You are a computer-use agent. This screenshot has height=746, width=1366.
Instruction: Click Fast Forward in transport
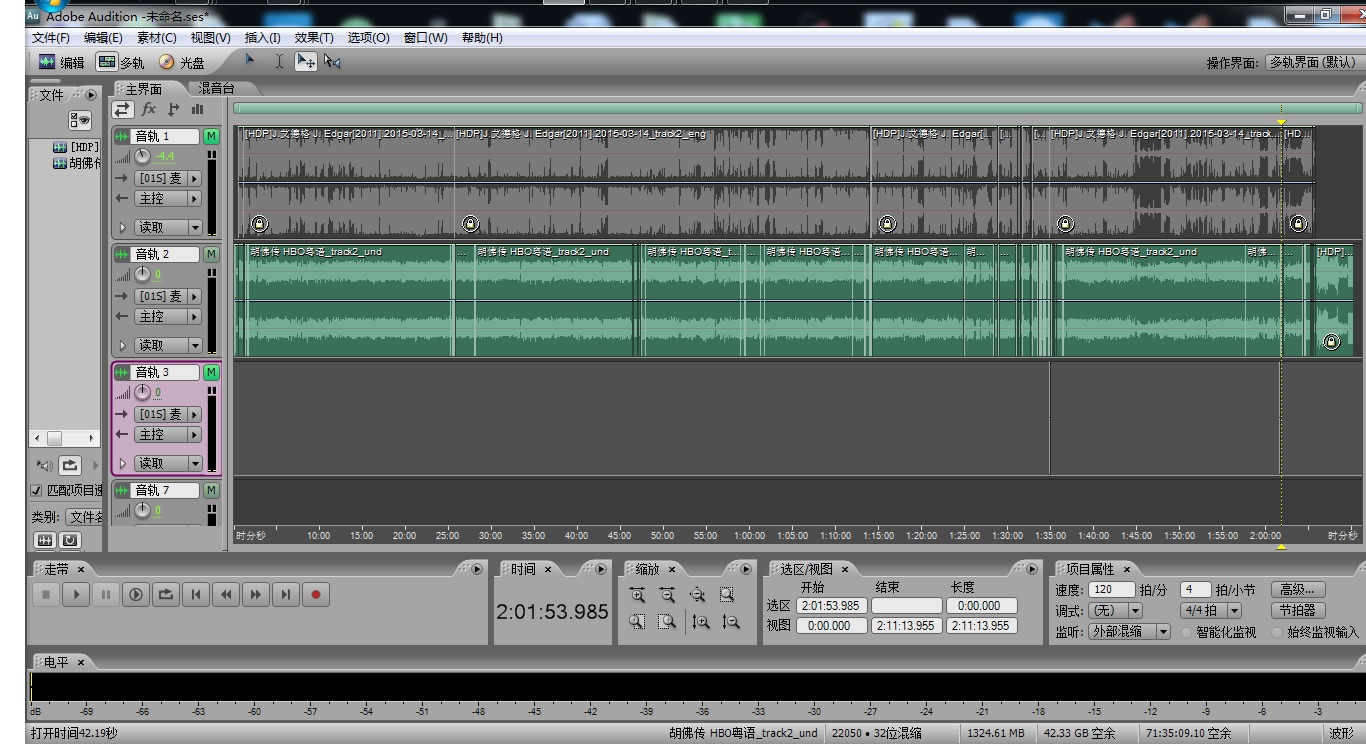click(256, 594)
